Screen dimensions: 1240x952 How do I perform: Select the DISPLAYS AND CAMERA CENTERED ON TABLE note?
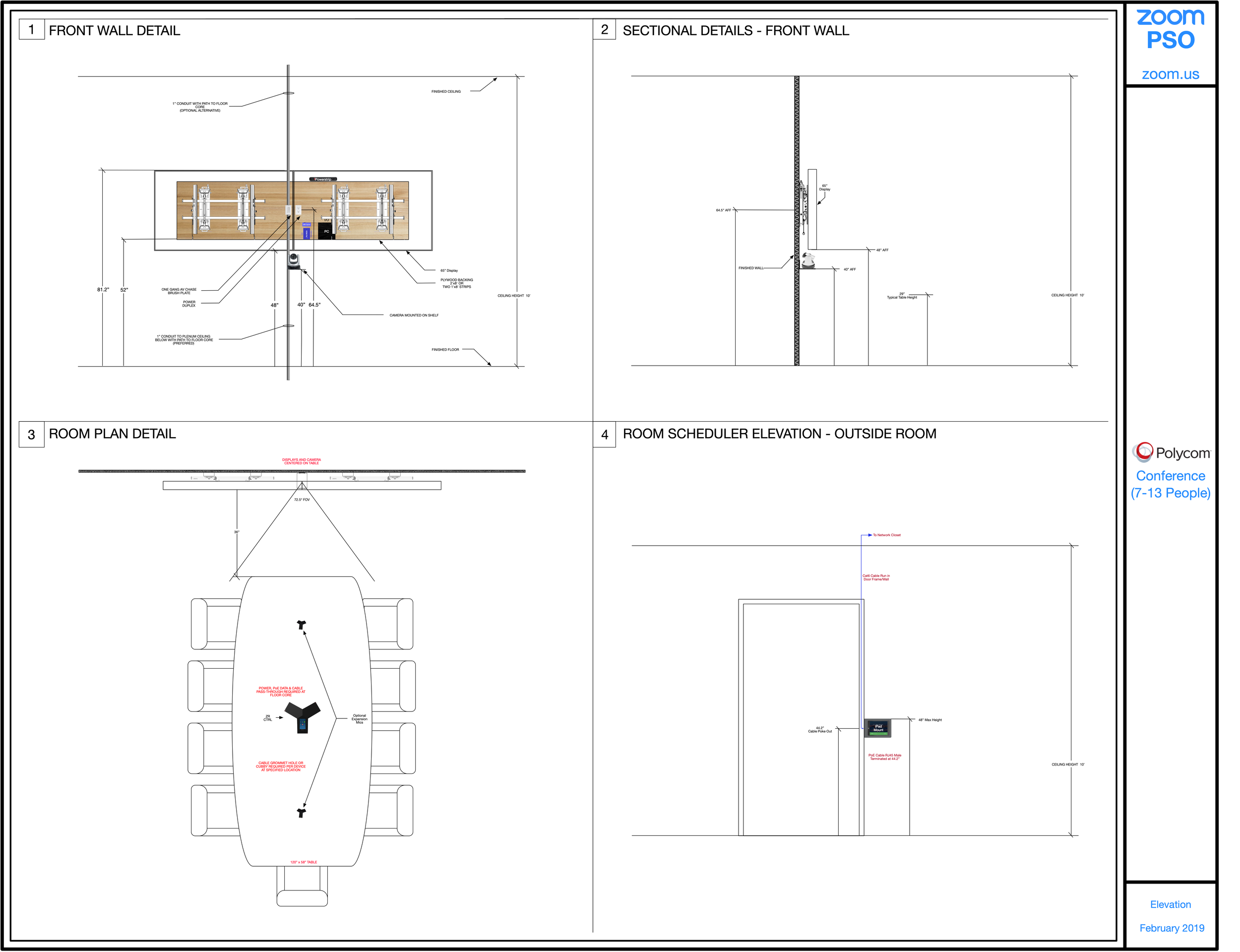[x=302, y=461]
